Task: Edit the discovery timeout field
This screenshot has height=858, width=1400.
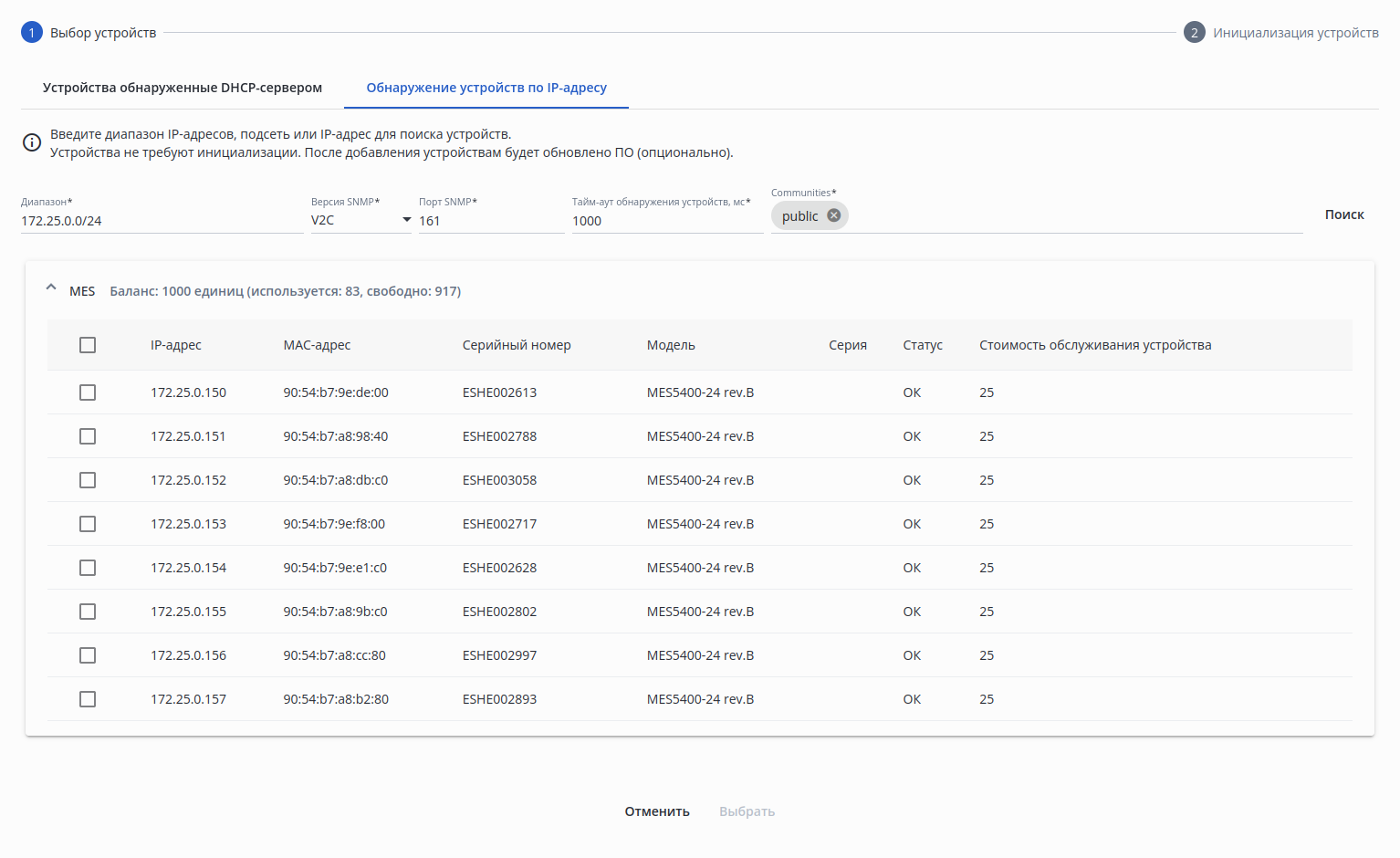Action: (x=666, y=221)
